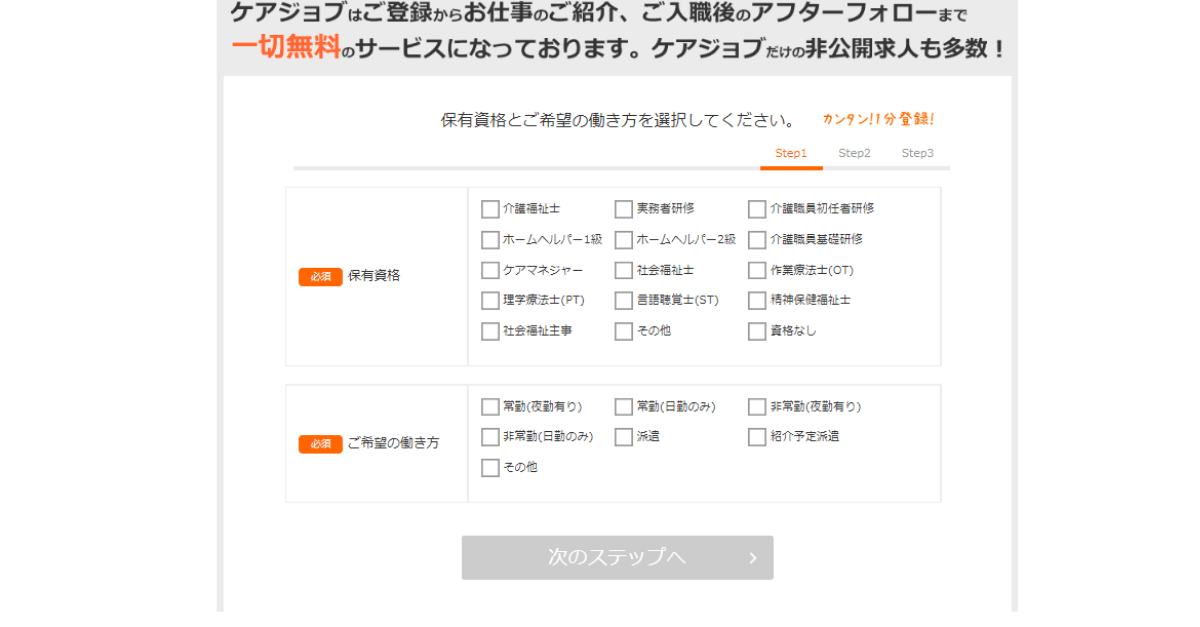Check ホームヘルパー2級 checkbox
Screen dimensions: 1200x627
click(x=624, y=240)
